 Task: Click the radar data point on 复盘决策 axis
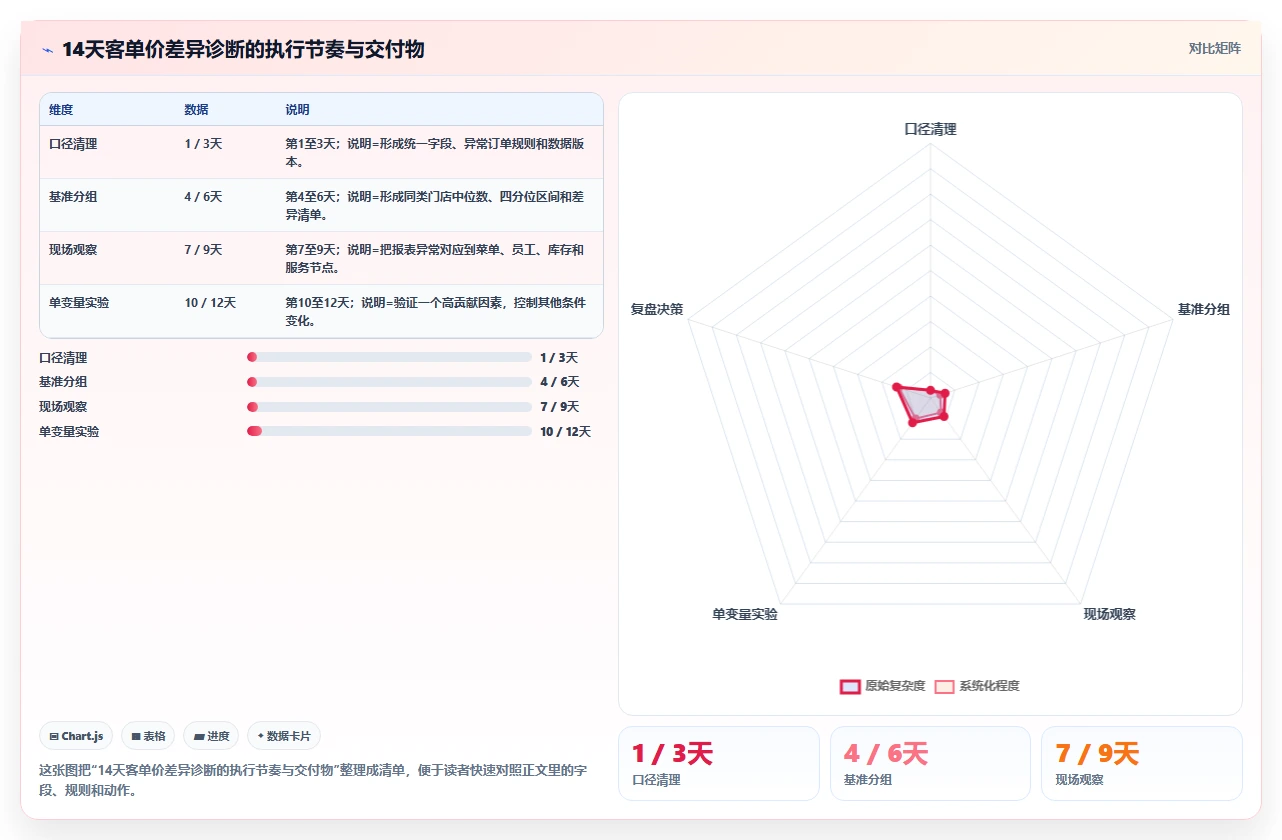(897, 387)
